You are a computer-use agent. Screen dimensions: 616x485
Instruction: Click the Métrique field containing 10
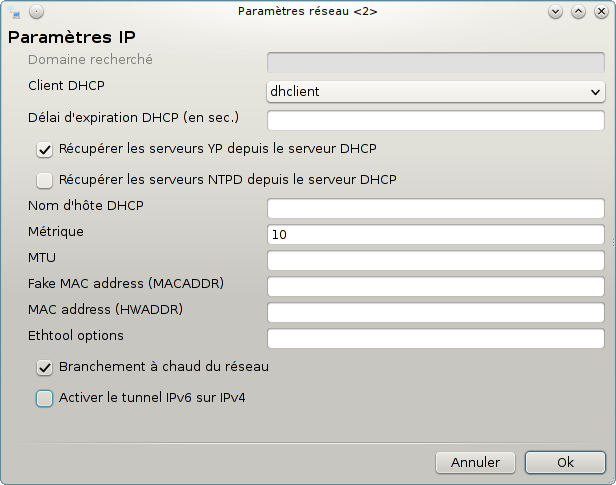coord(436,234)
